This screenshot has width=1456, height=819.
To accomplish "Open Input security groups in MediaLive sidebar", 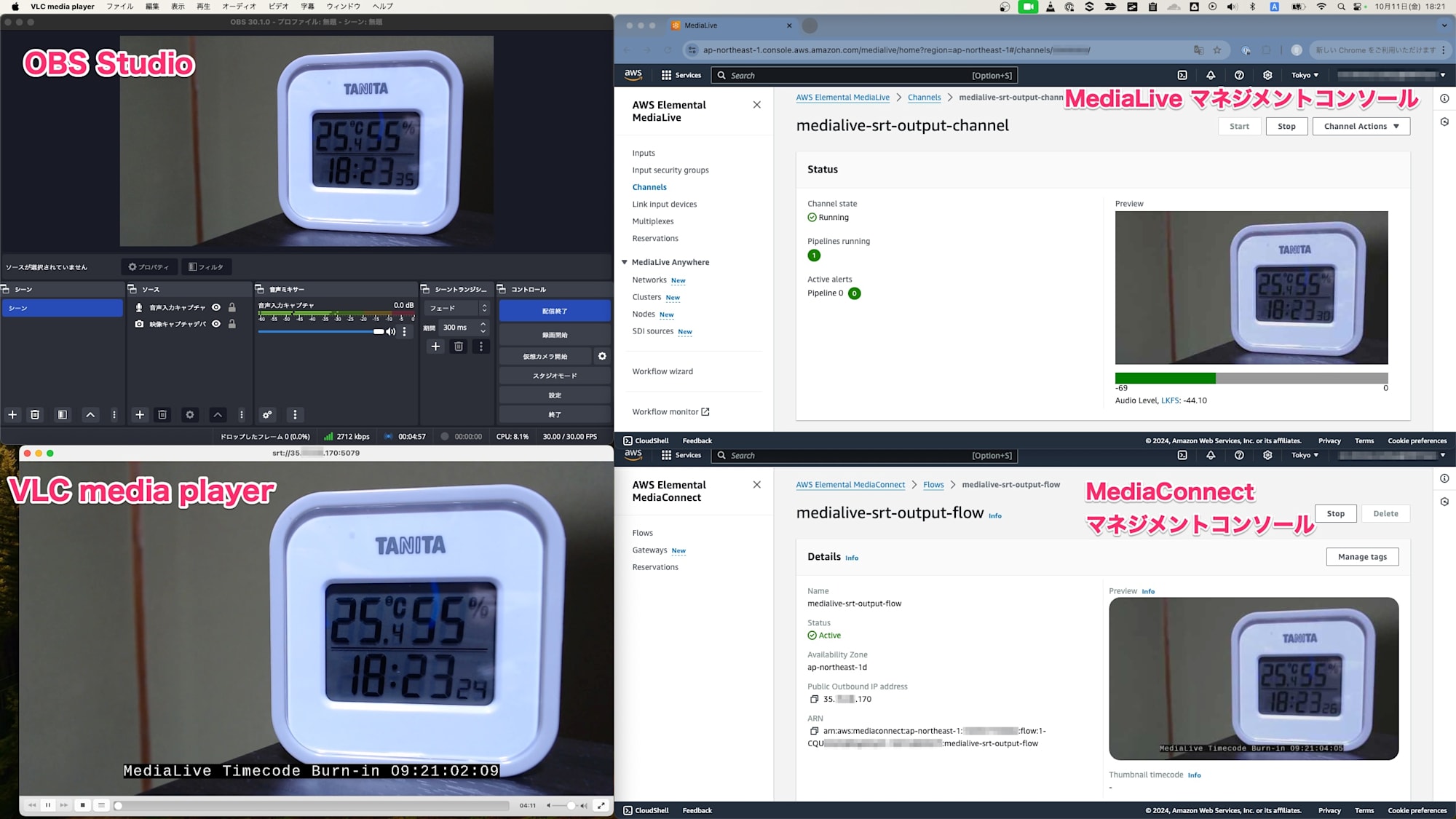I will tap(670, 170).
